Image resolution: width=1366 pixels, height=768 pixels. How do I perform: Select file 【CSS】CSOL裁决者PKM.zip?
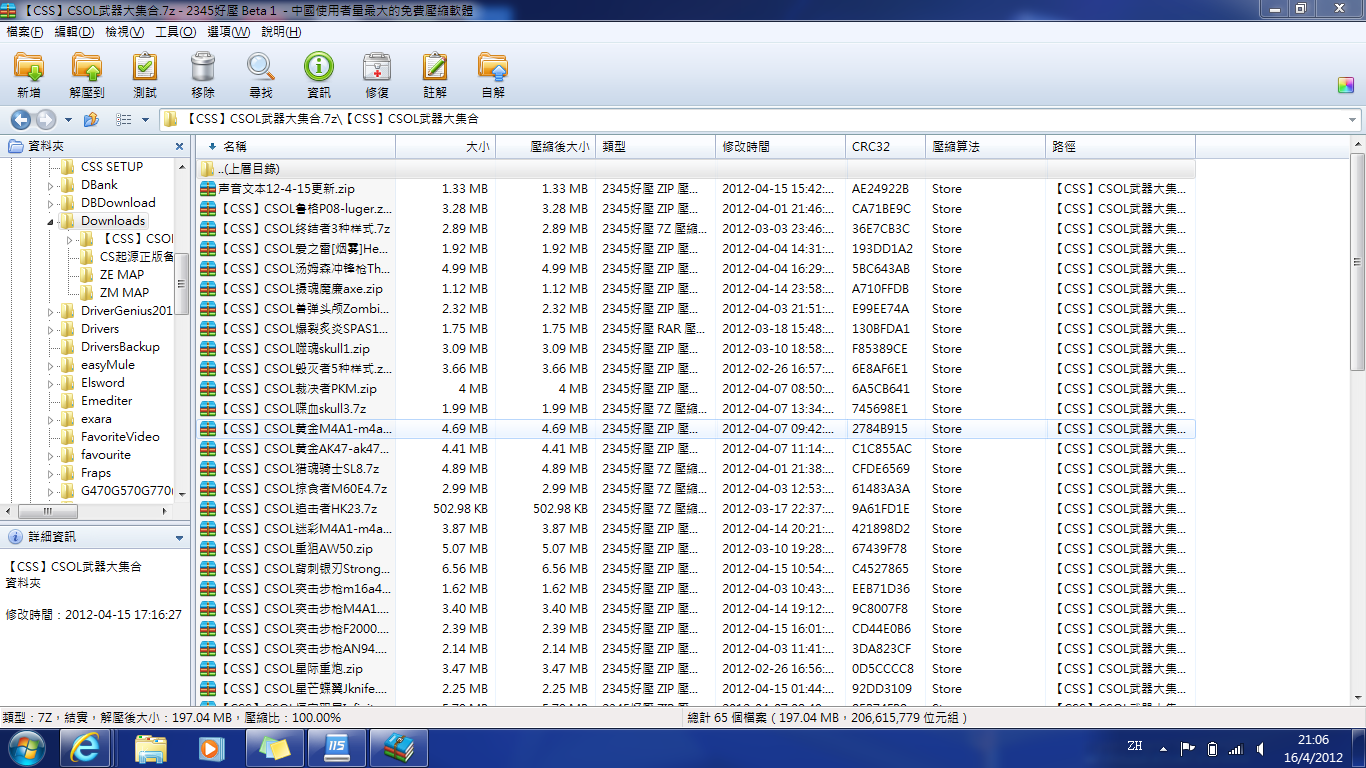pos(696,388)
